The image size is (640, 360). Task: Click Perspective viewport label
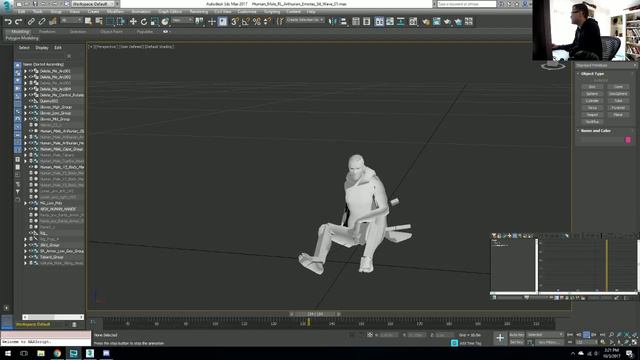point(107,47)
